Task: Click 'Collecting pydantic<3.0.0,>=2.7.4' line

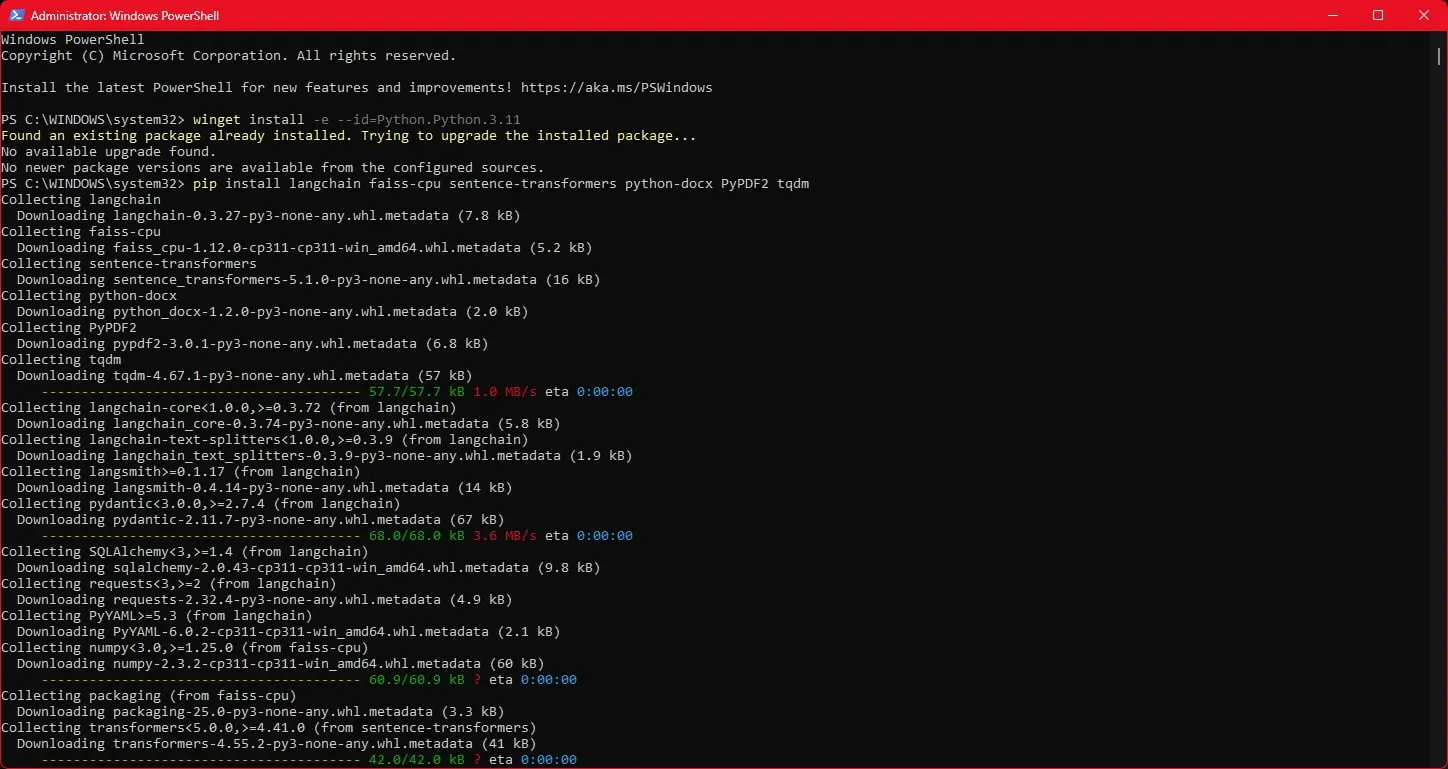Action: click(201, 504)
